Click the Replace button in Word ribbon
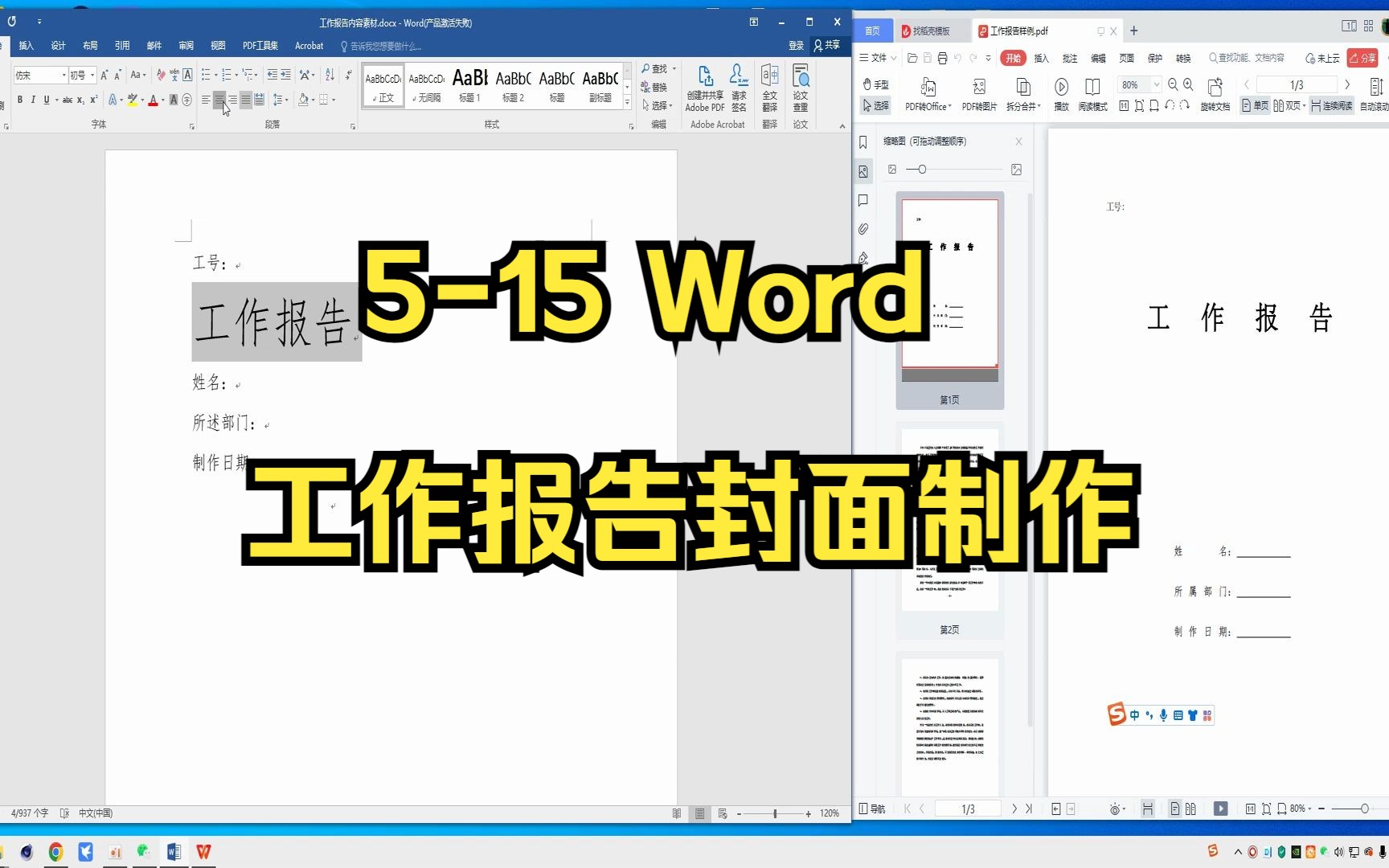This screenshot has height=868, width=1389. [655, 87]
